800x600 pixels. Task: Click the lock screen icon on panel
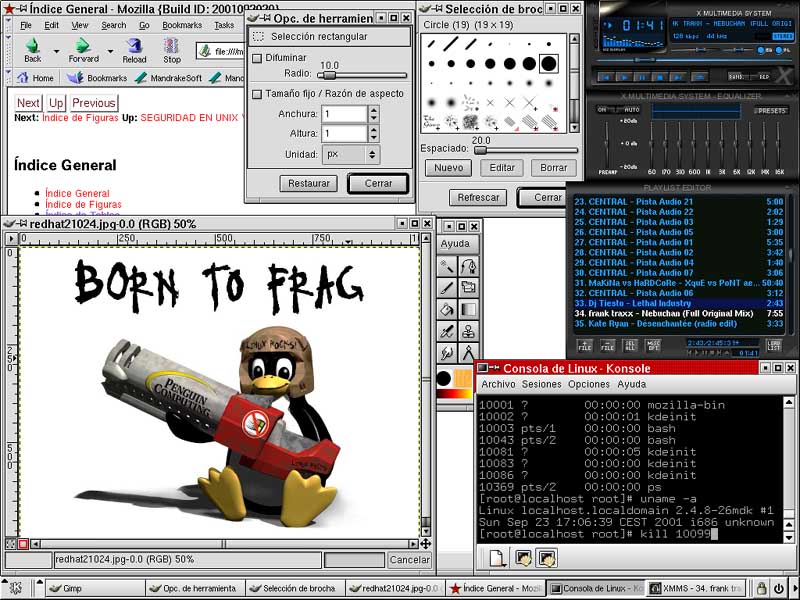point(761,588)
